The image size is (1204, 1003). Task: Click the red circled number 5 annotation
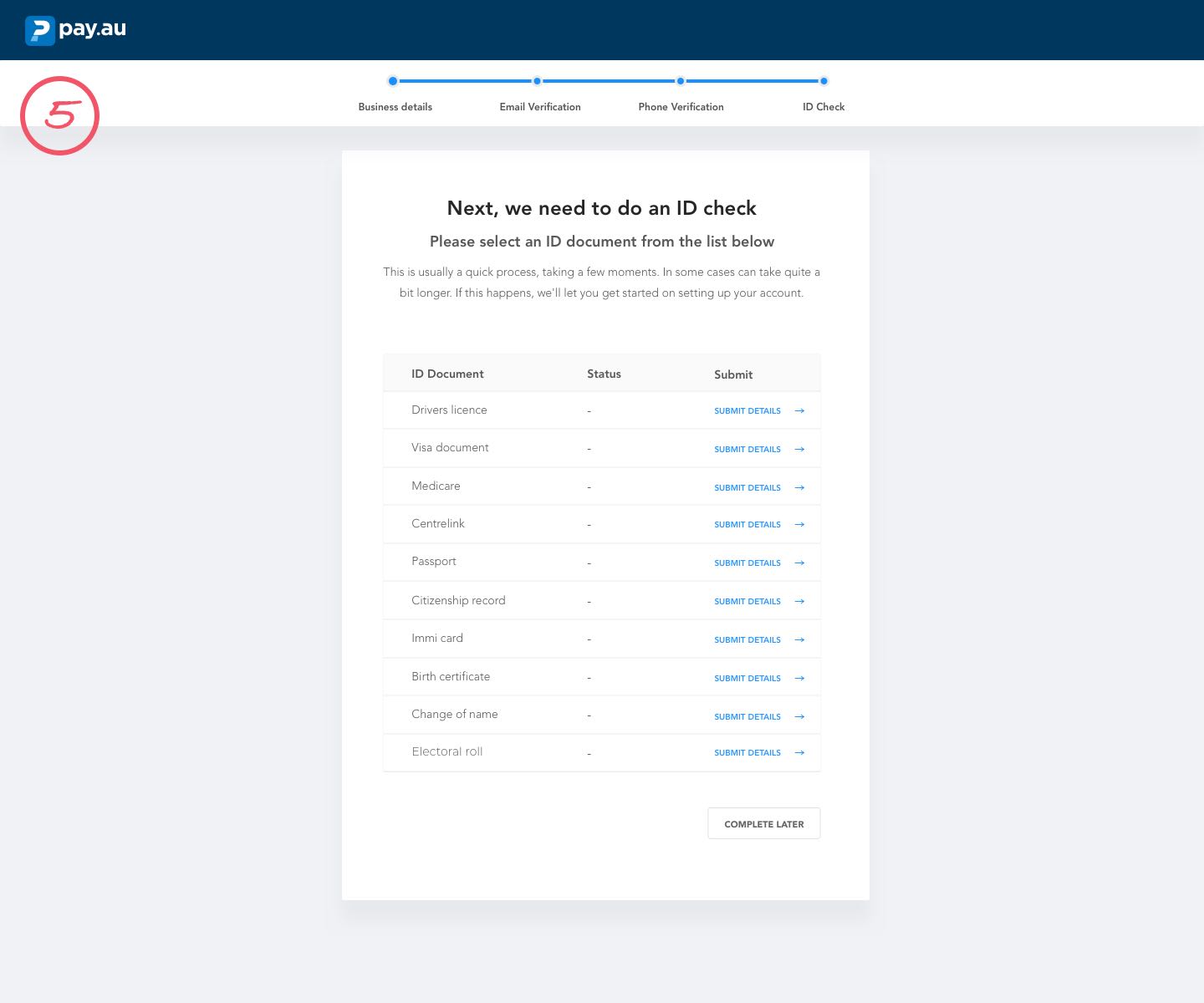[59, 115]
